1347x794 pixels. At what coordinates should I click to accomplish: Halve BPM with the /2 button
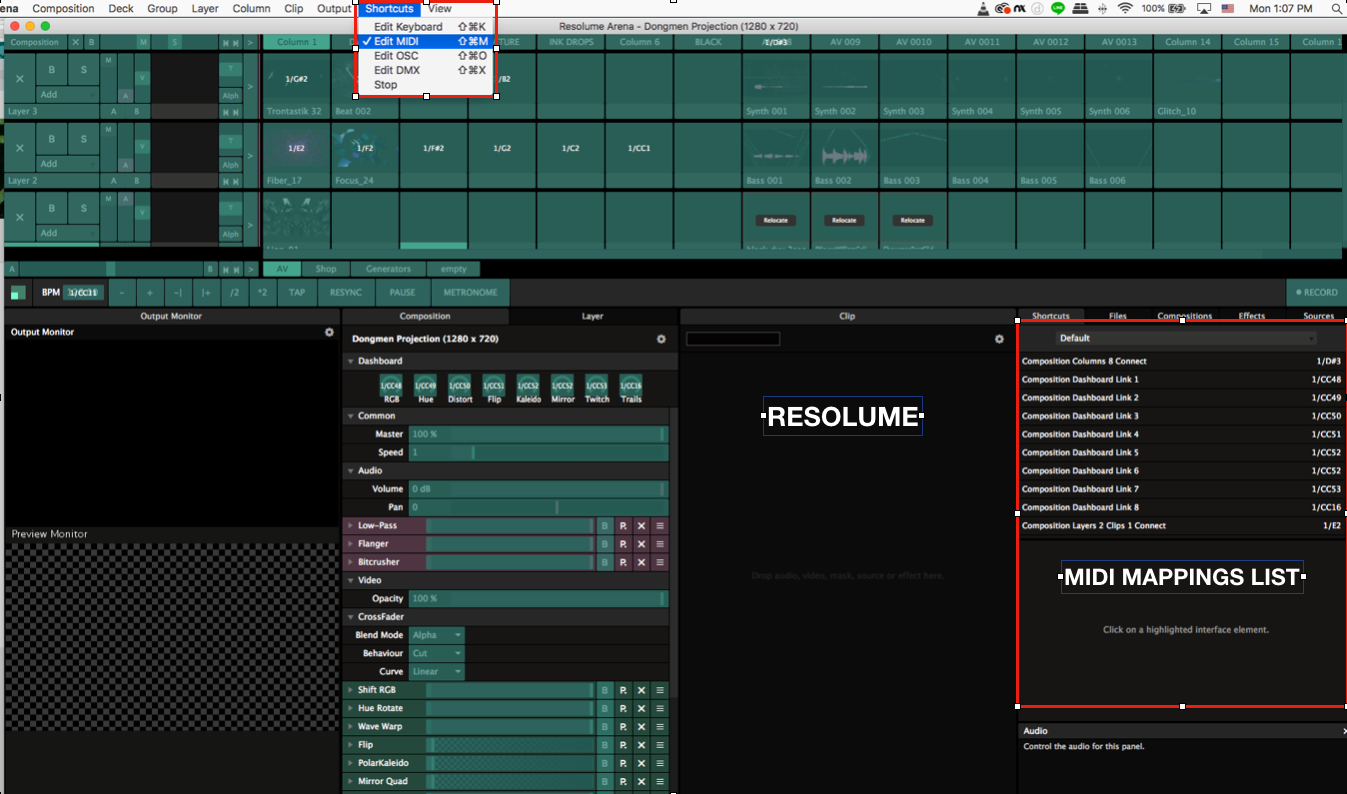pyautogui.click(x=234, y=293)
